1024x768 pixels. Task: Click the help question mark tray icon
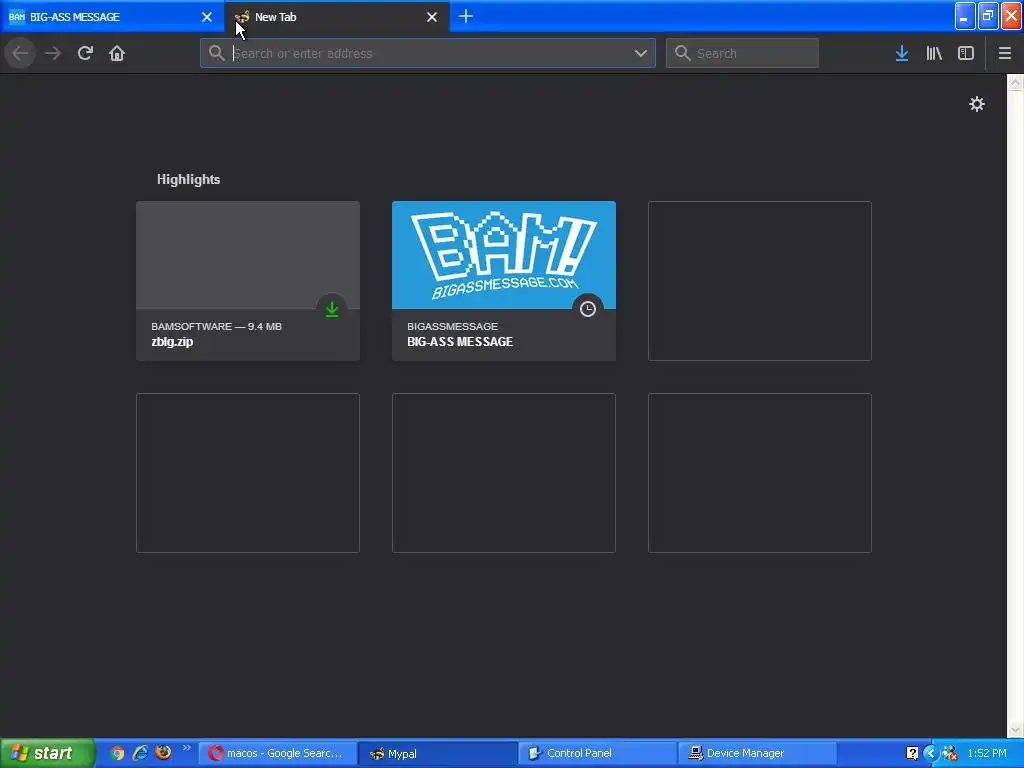pyautogui.click(x=912, y=753)
